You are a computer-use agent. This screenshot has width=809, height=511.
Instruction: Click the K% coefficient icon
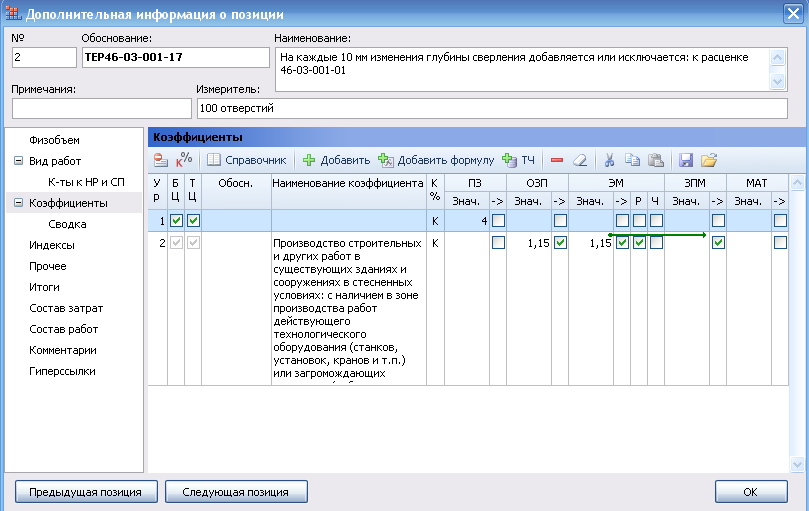184,160
